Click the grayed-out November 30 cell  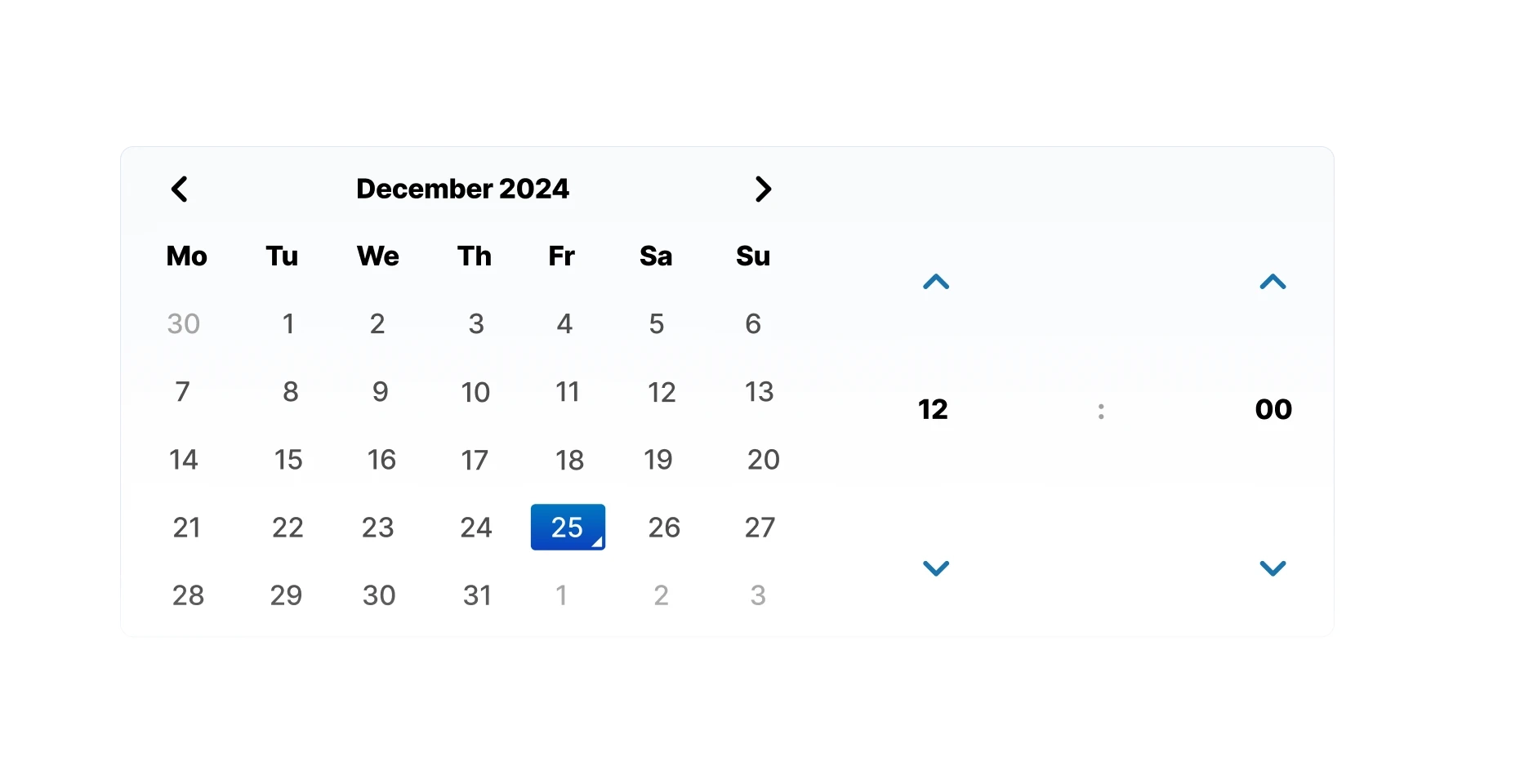(183, 323)
